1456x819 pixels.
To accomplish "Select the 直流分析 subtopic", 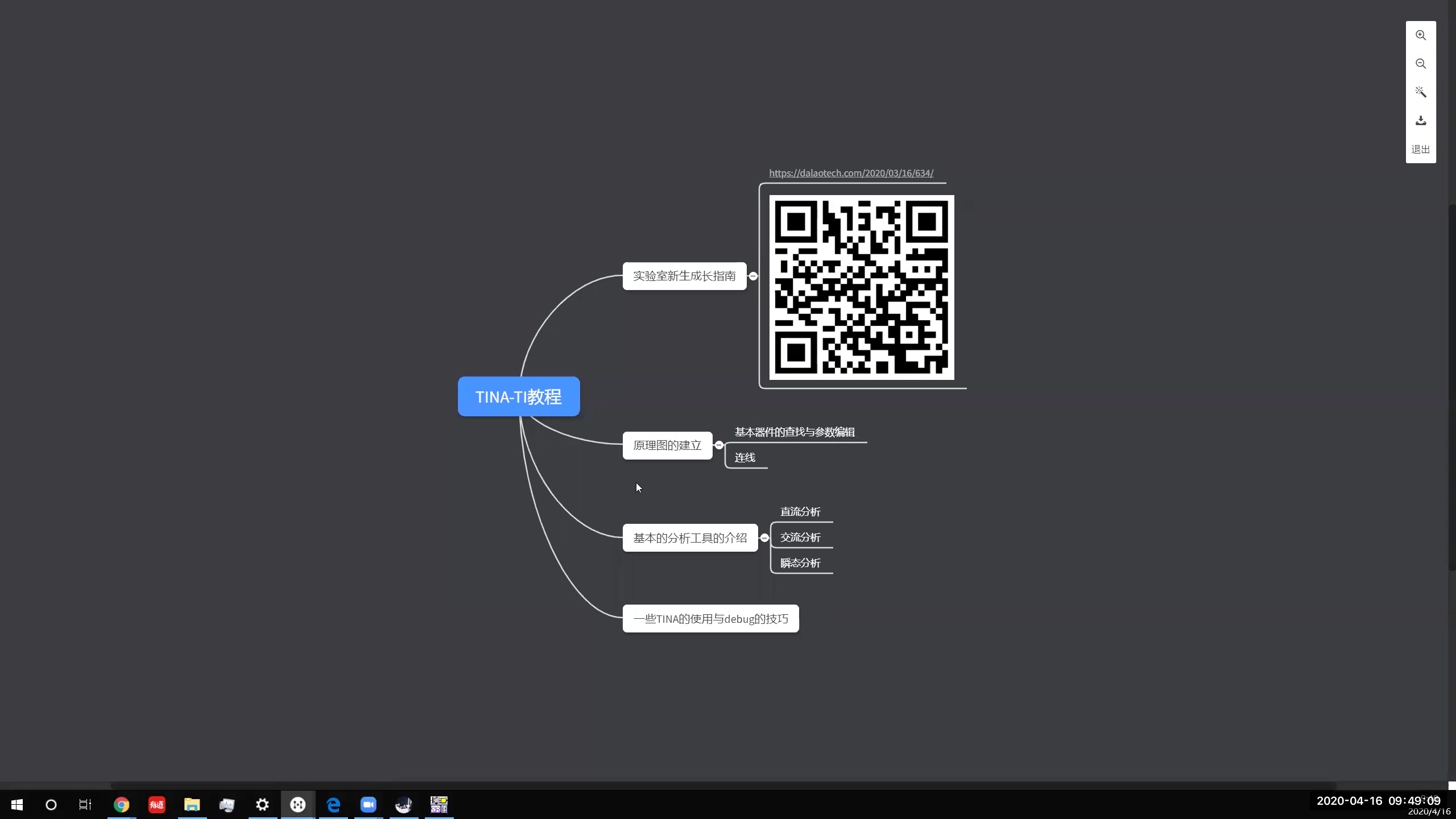I will (x=800, y=512).
